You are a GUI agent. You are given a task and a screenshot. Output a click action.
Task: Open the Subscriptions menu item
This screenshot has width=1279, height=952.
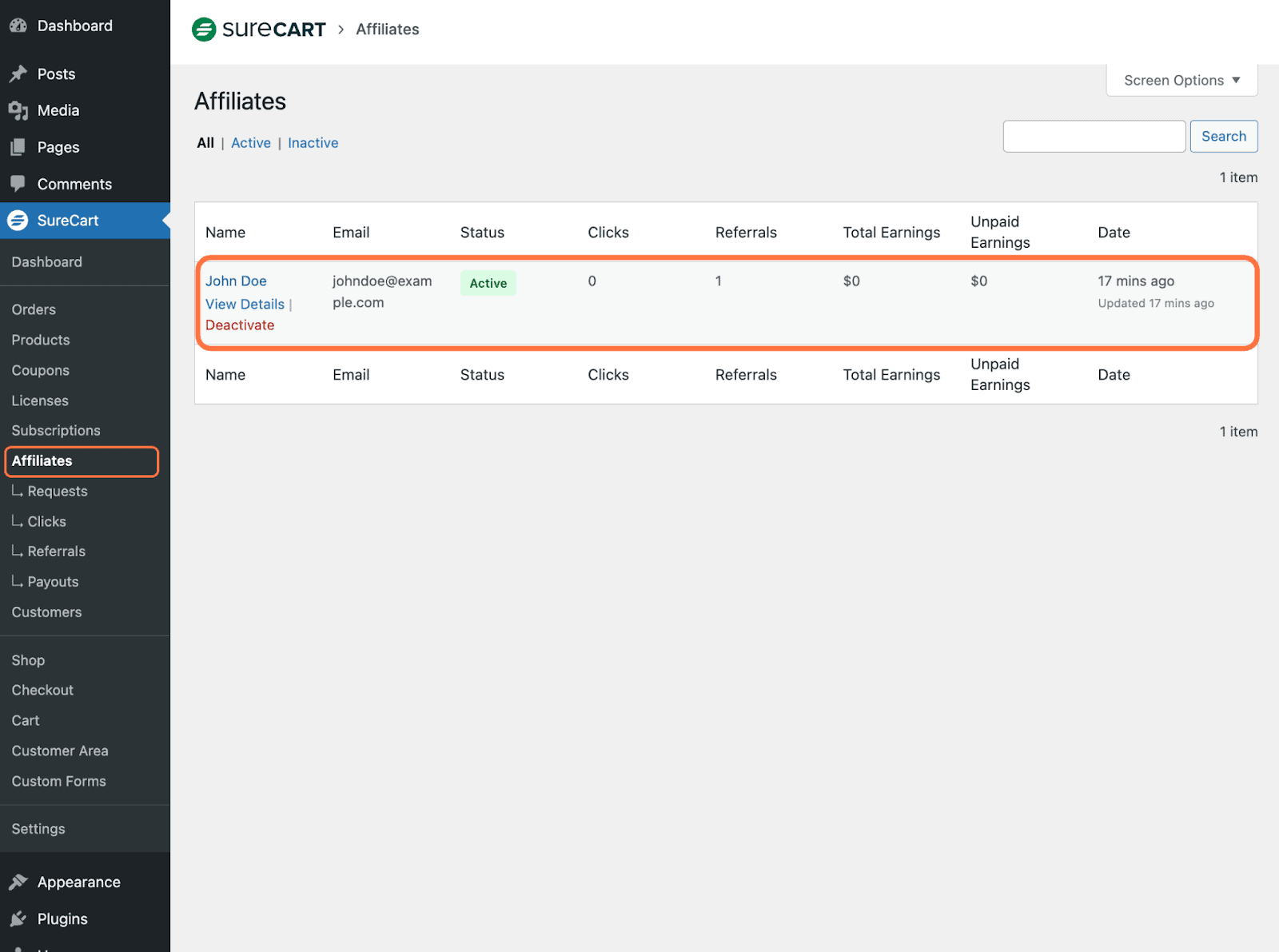(55, 430)
